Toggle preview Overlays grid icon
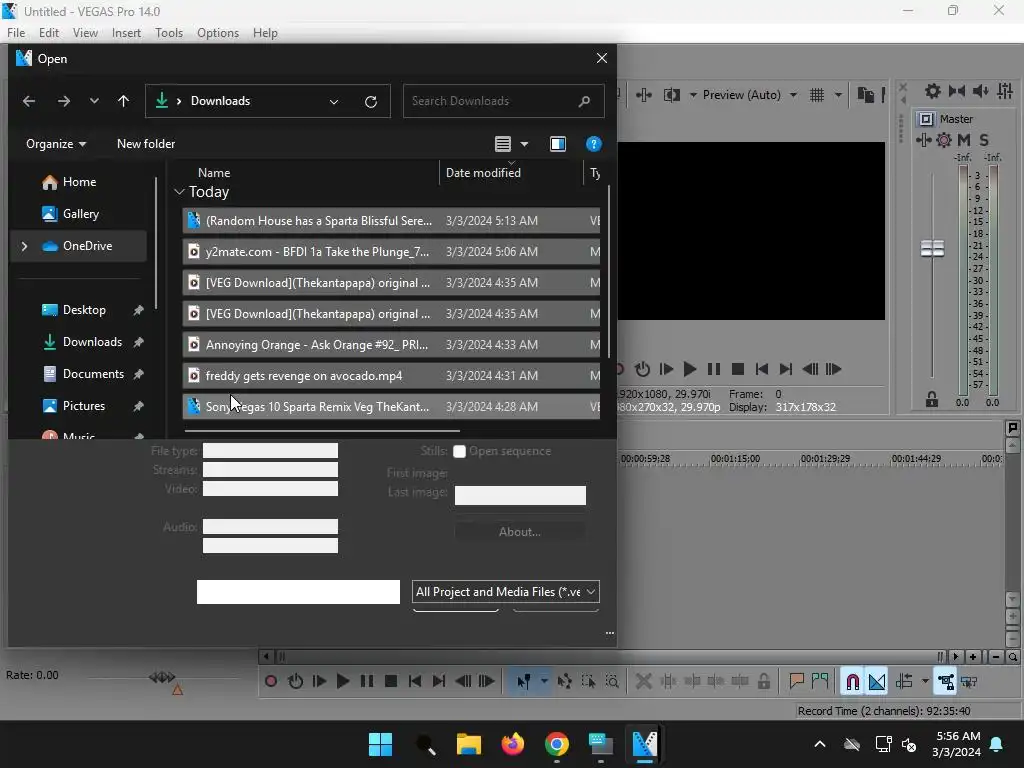1024x768 pixels. [817, 95]
